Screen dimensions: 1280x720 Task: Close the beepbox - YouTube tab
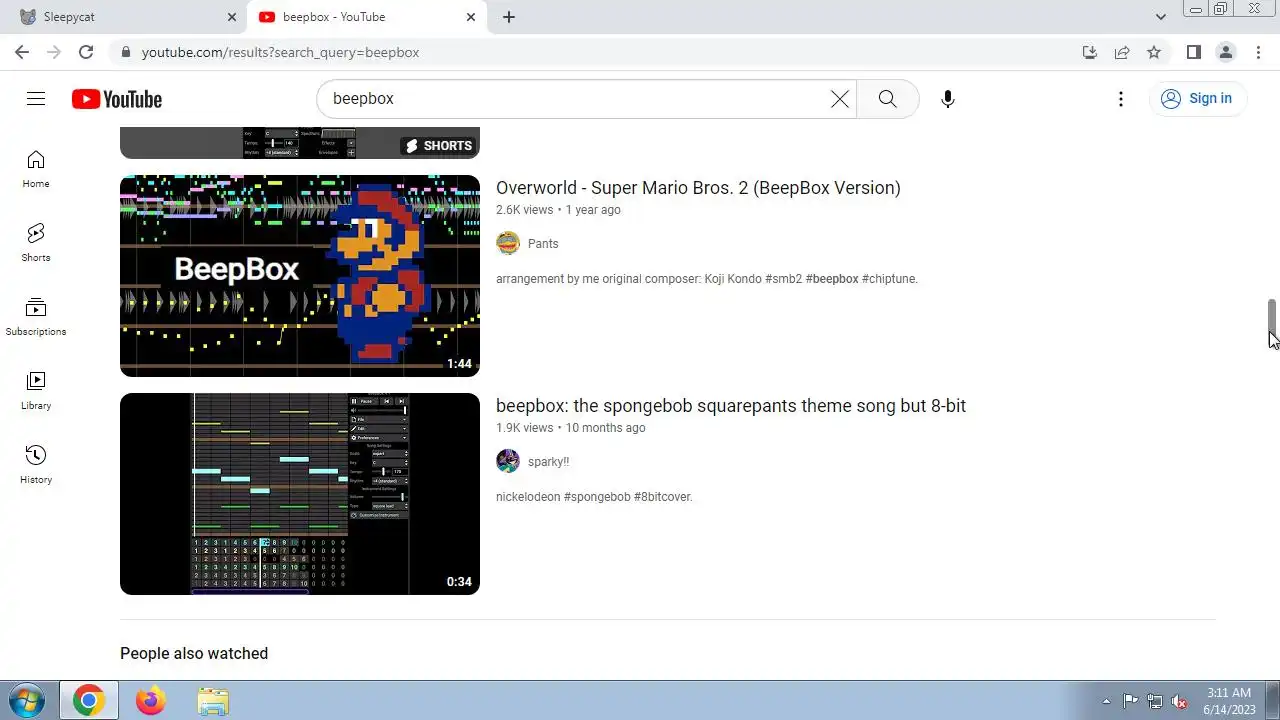(471, 17)
